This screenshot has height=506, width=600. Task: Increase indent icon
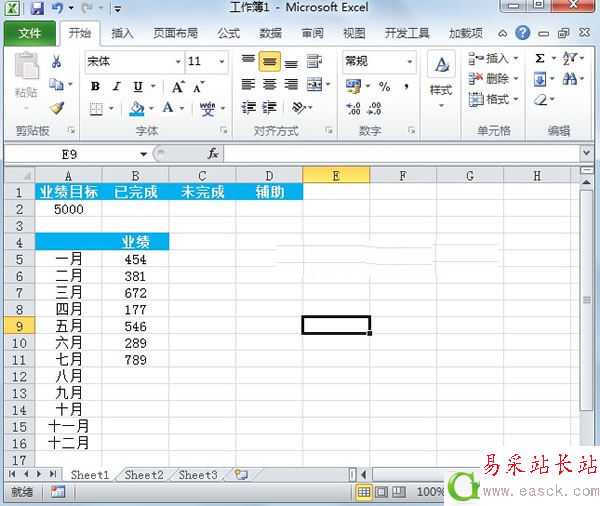269,108
